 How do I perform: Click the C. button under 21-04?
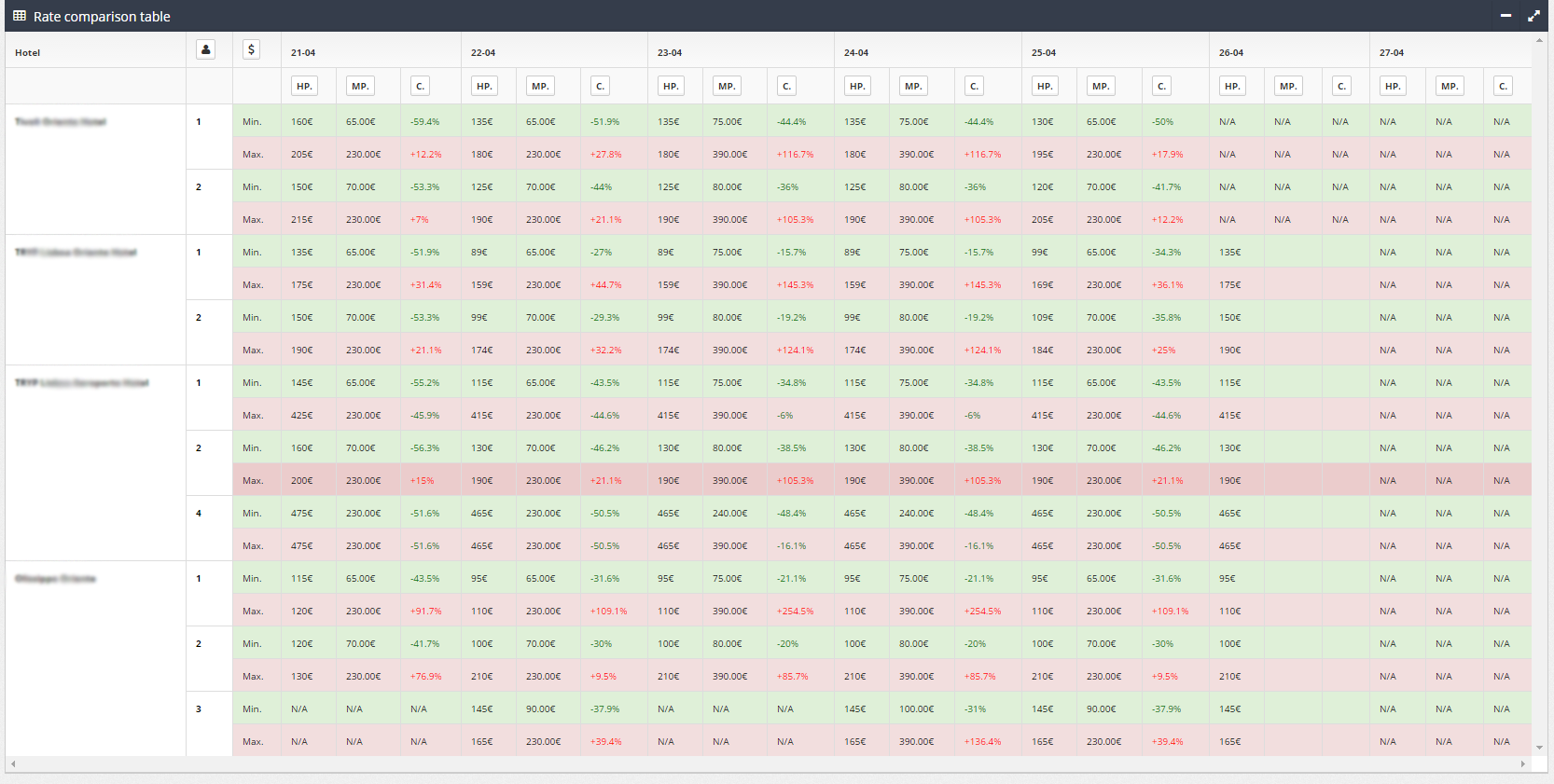point(420,86)
